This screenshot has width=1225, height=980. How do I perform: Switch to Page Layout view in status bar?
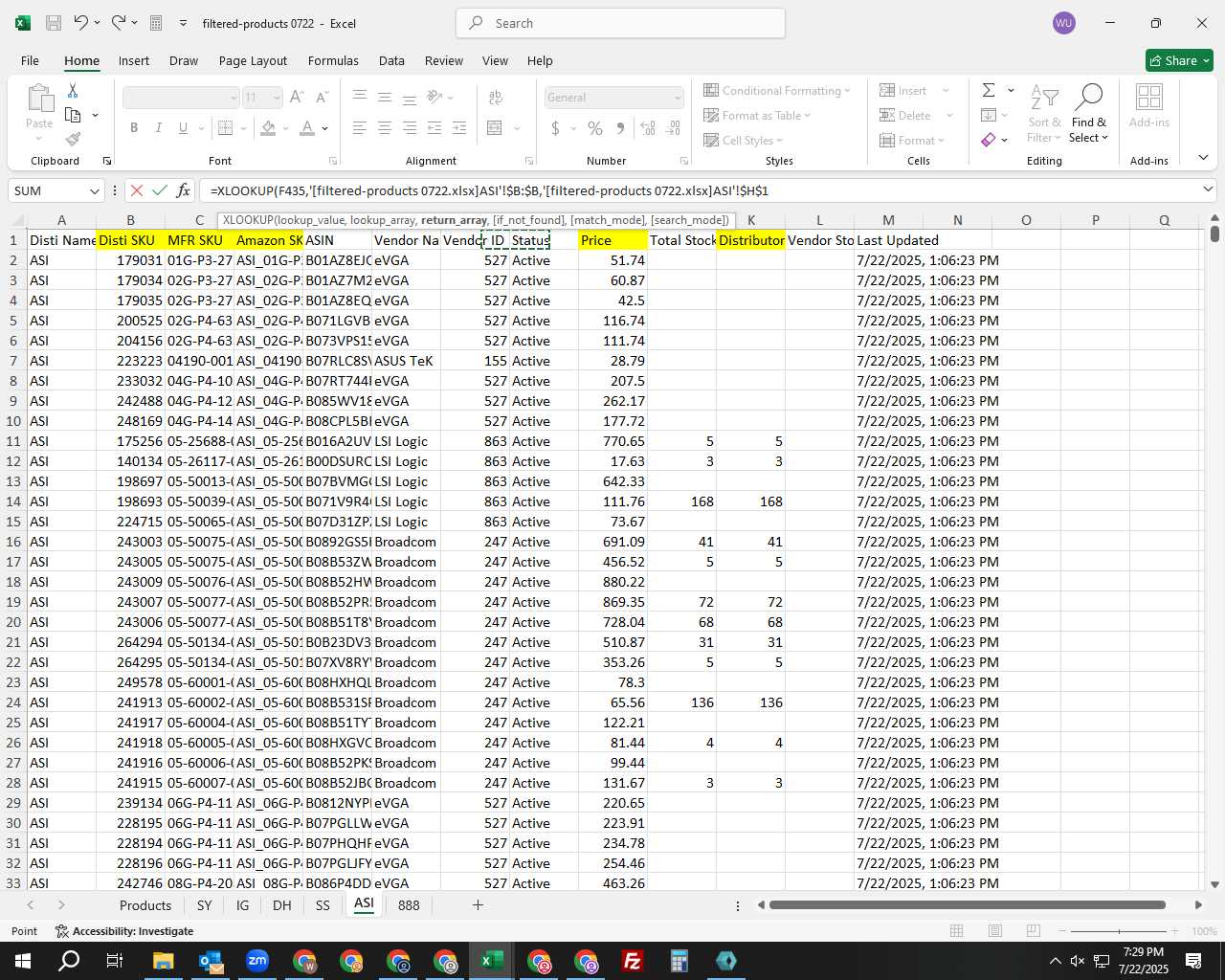coord(994,930)
